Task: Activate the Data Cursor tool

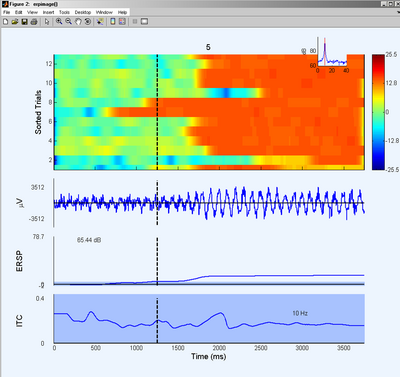Action: point(100,22)
